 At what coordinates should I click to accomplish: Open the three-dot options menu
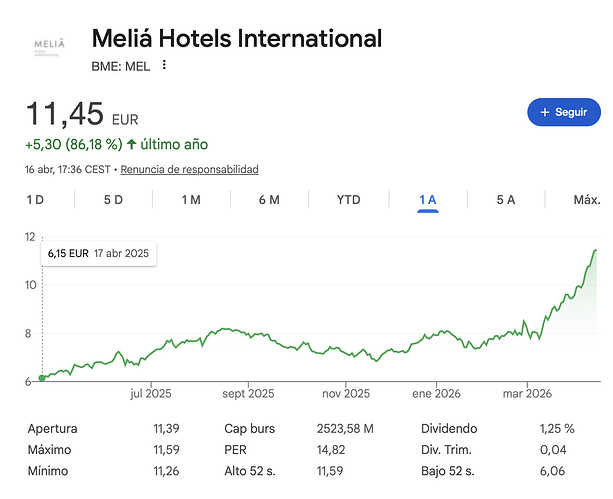point(165,65)
